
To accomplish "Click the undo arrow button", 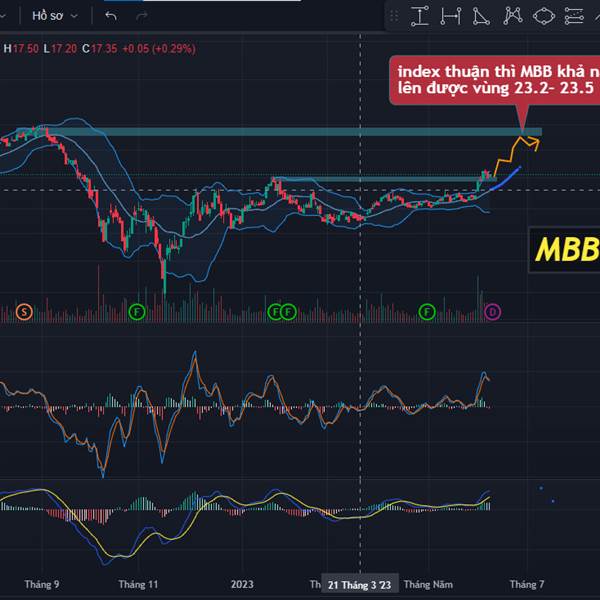I will point(111,16).
